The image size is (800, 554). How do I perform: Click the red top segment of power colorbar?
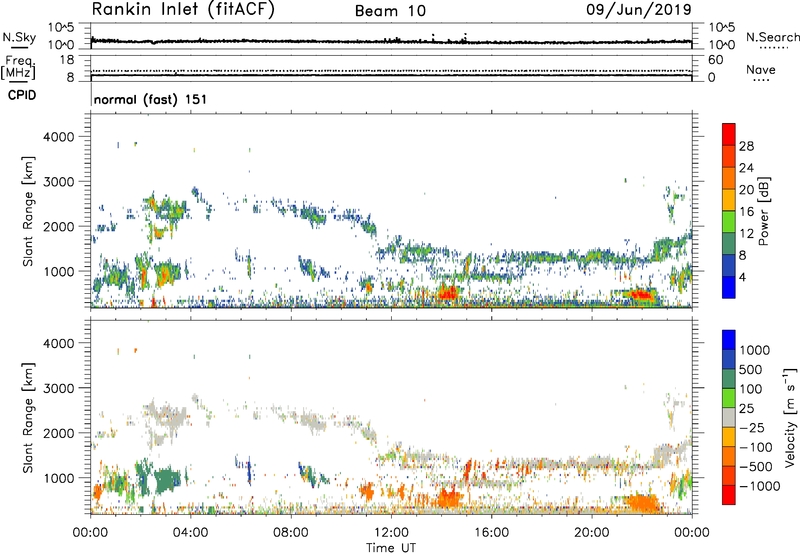pos(729,134)
